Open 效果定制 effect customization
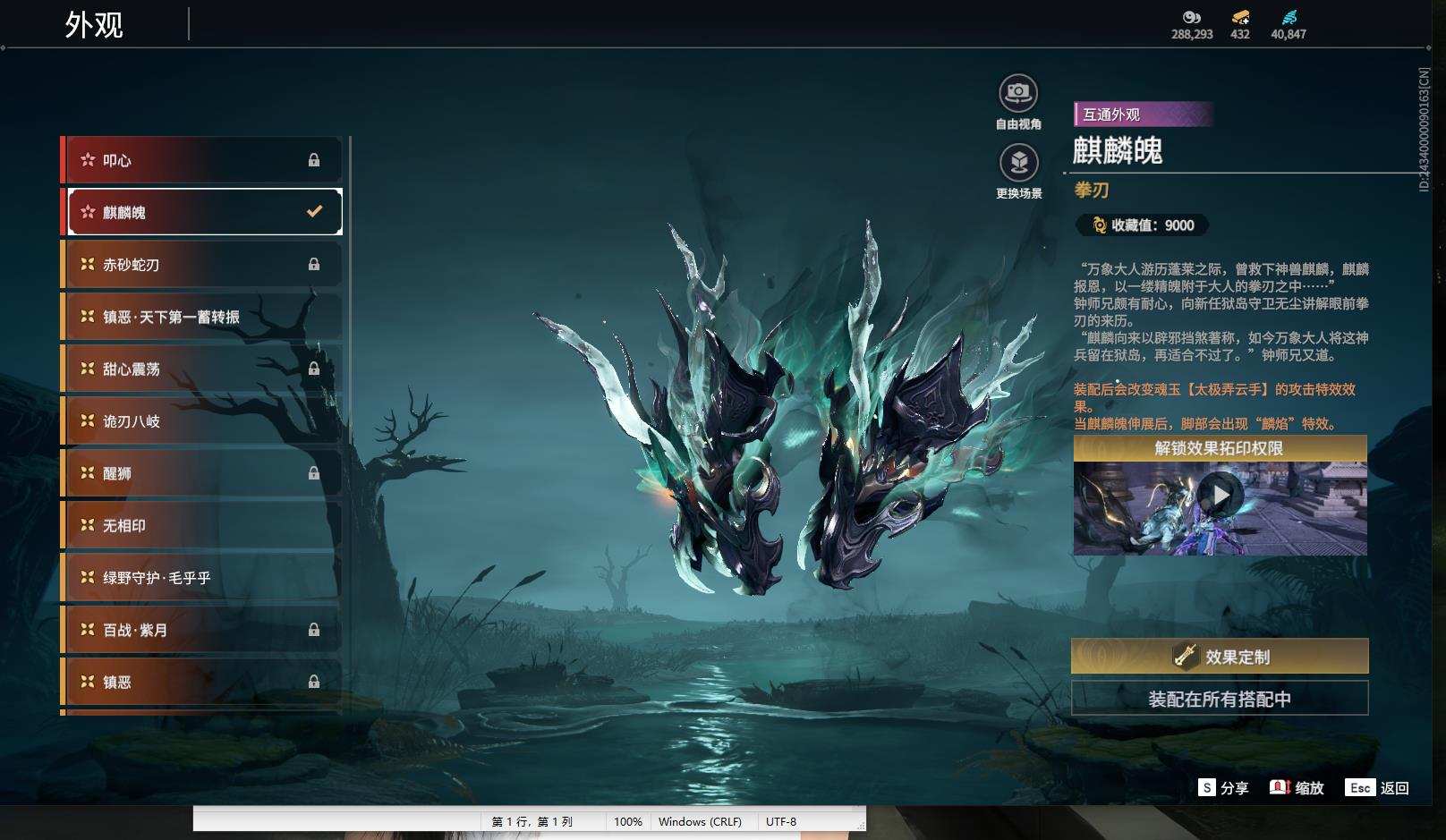 [x=1220, y=657]
